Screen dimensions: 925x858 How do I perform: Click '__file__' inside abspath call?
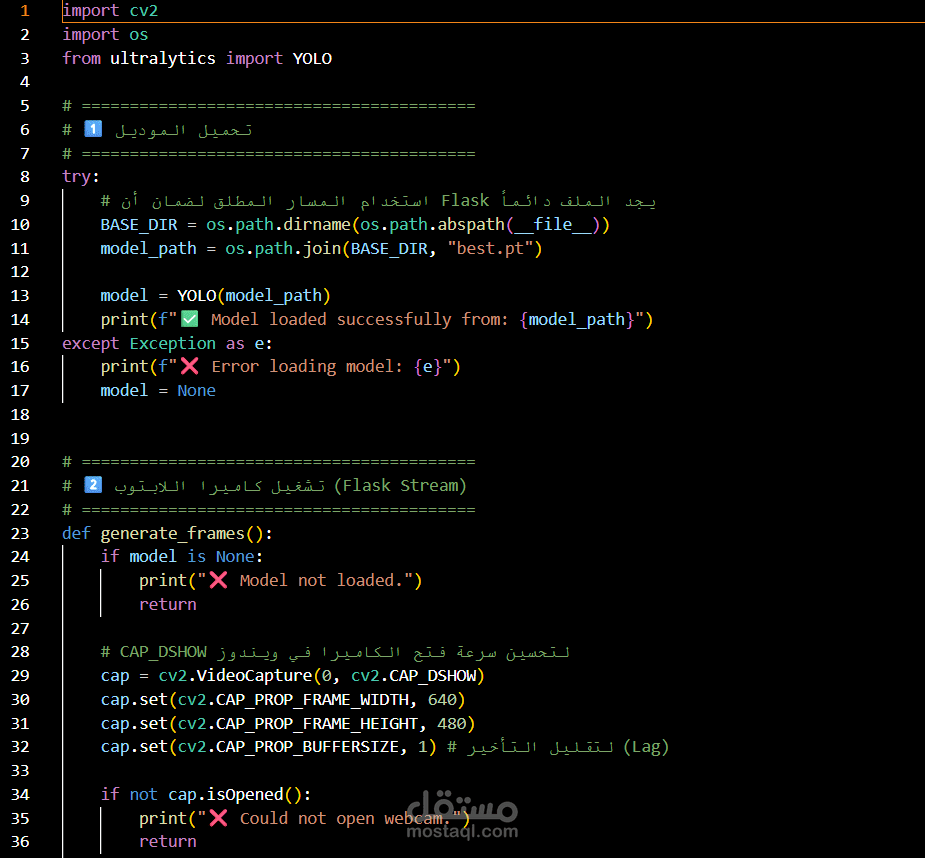coord(553,225)
